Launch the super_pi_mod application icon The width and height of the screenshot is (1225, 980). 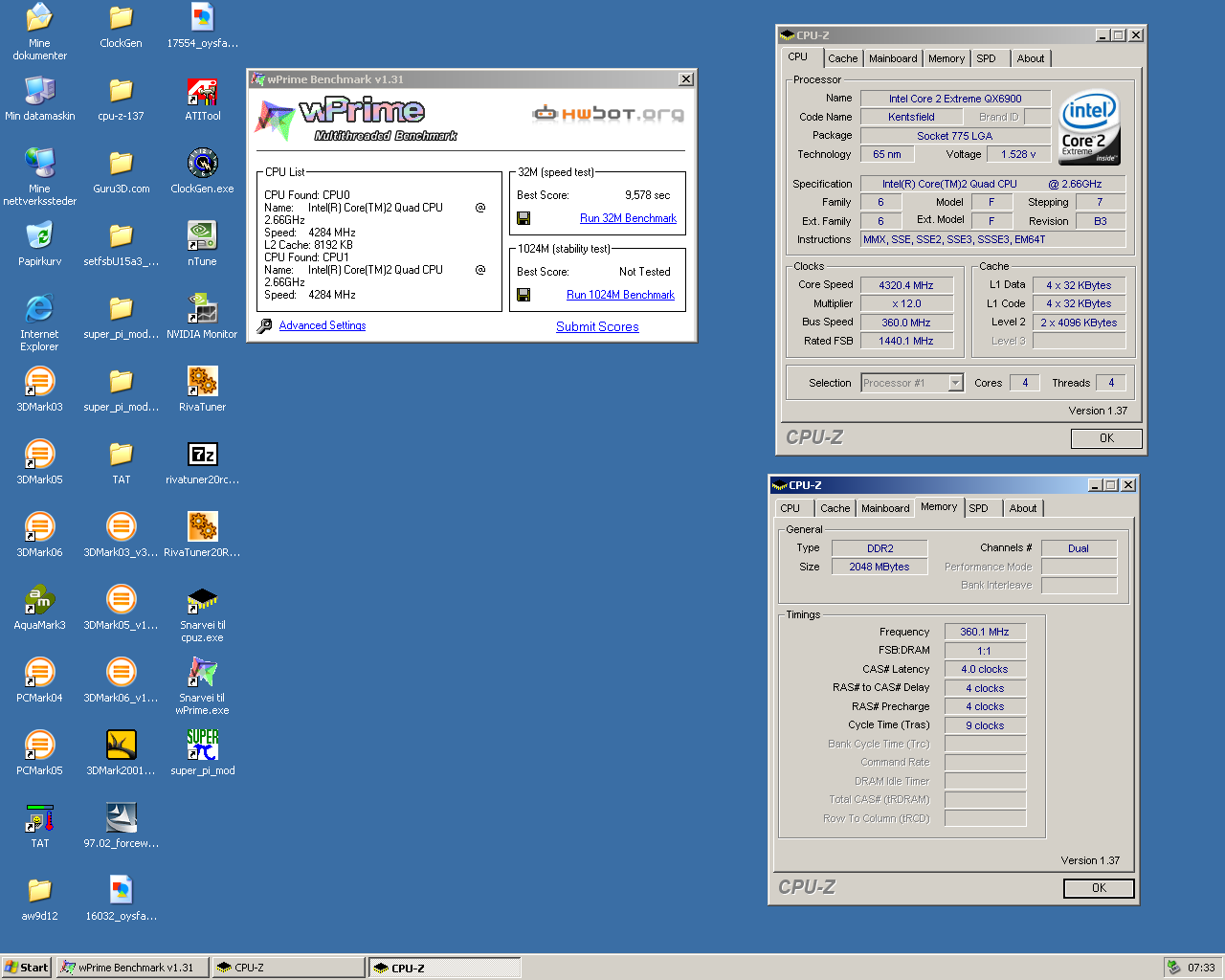tap(202, 754)
